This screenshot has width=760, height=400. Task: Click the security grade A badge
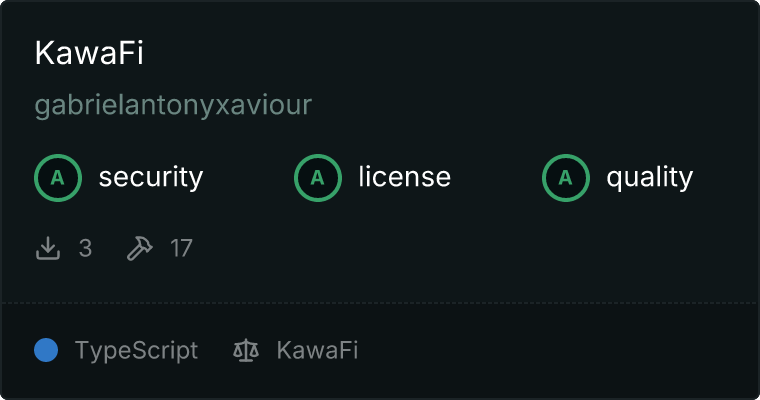[58, 178]
